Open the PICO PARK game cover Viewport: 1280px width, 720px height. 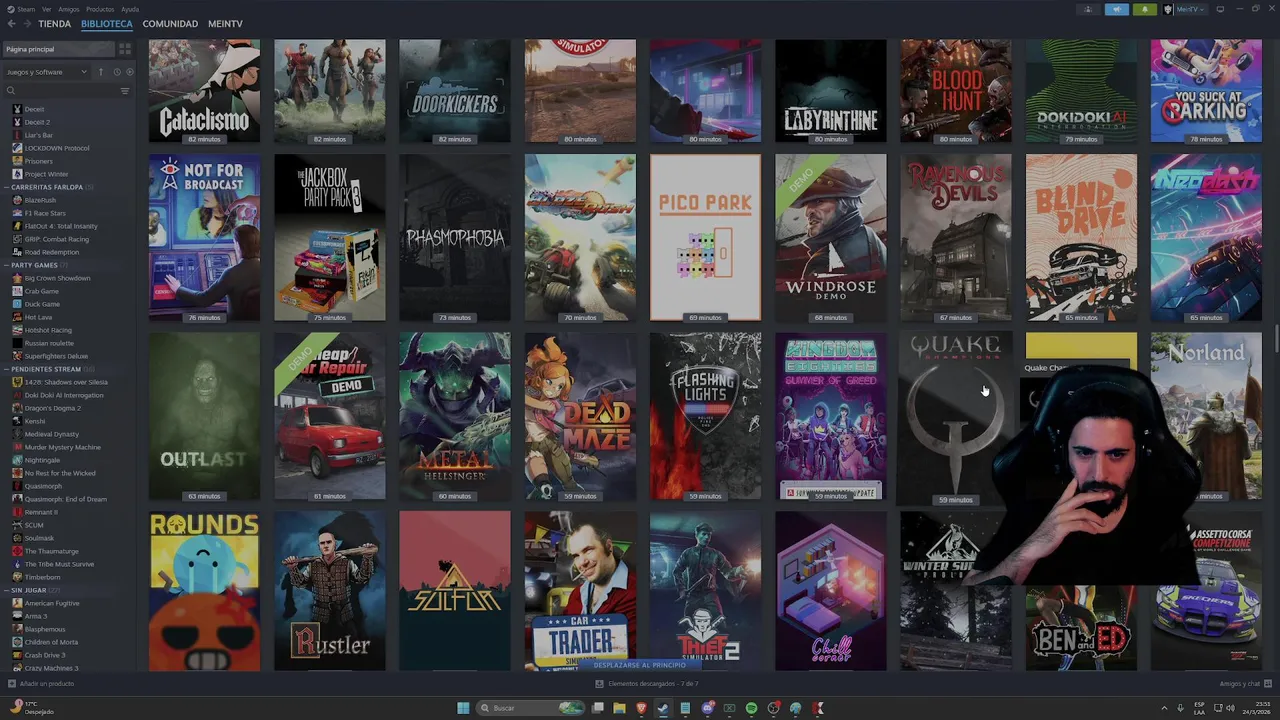click(705, 237)
